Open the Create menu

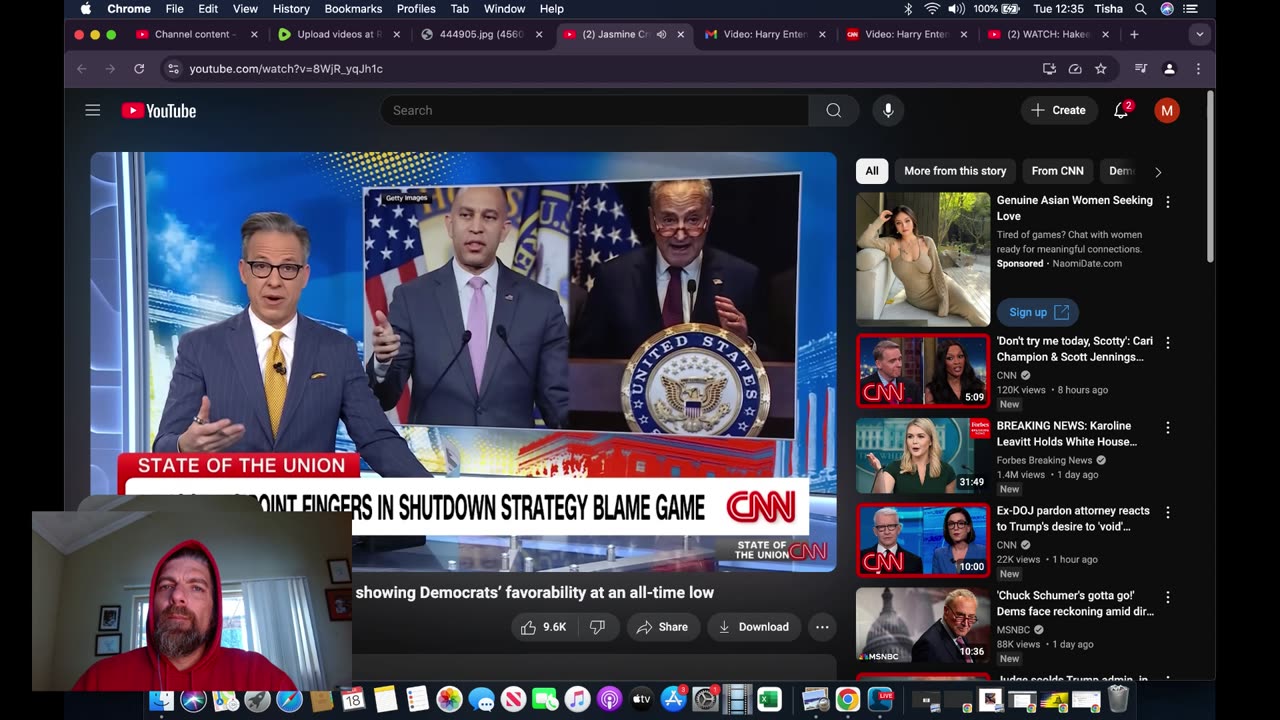[x=1059, y=110]
